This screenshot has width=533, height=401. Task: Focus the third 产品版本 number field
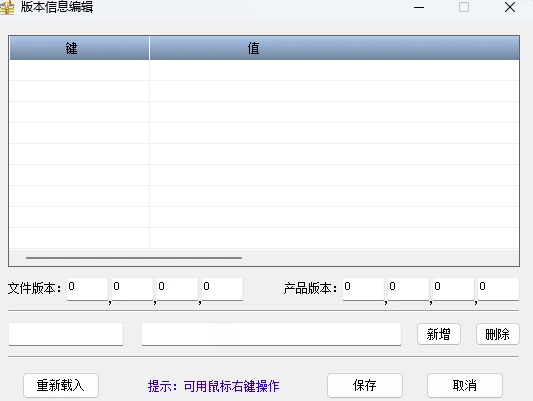click(453, 289)
